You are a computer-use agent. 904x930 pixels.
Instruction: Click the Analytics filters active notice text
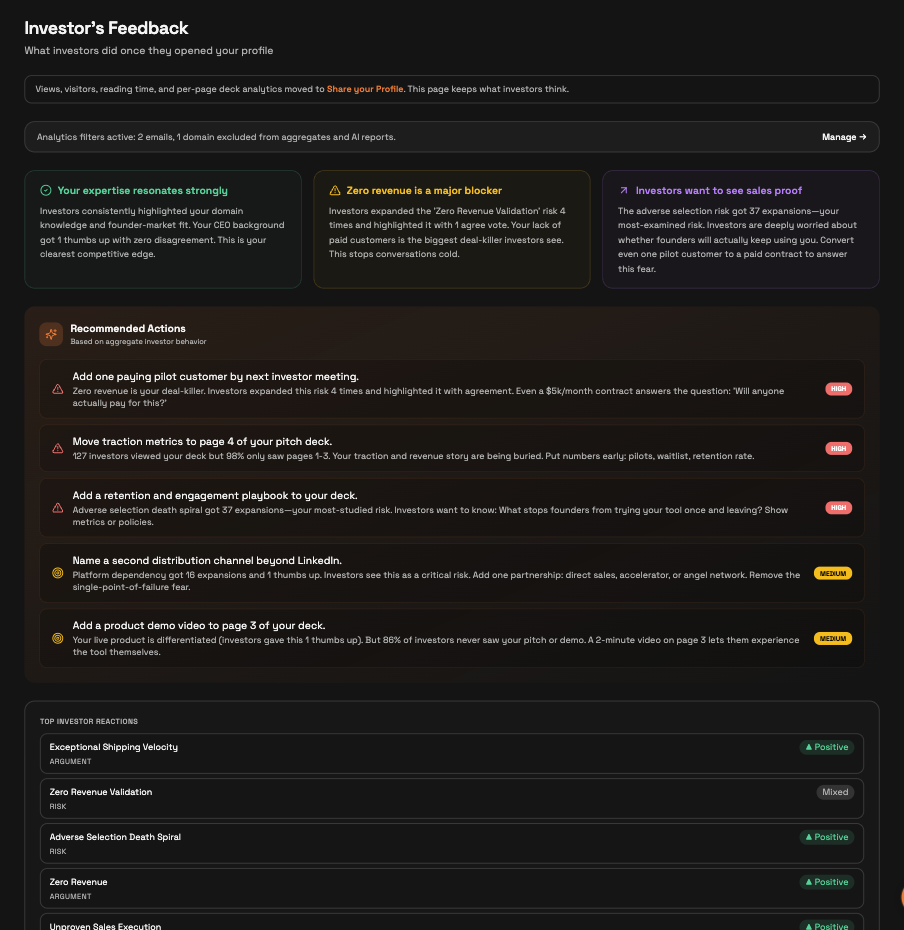click(216, 137)
